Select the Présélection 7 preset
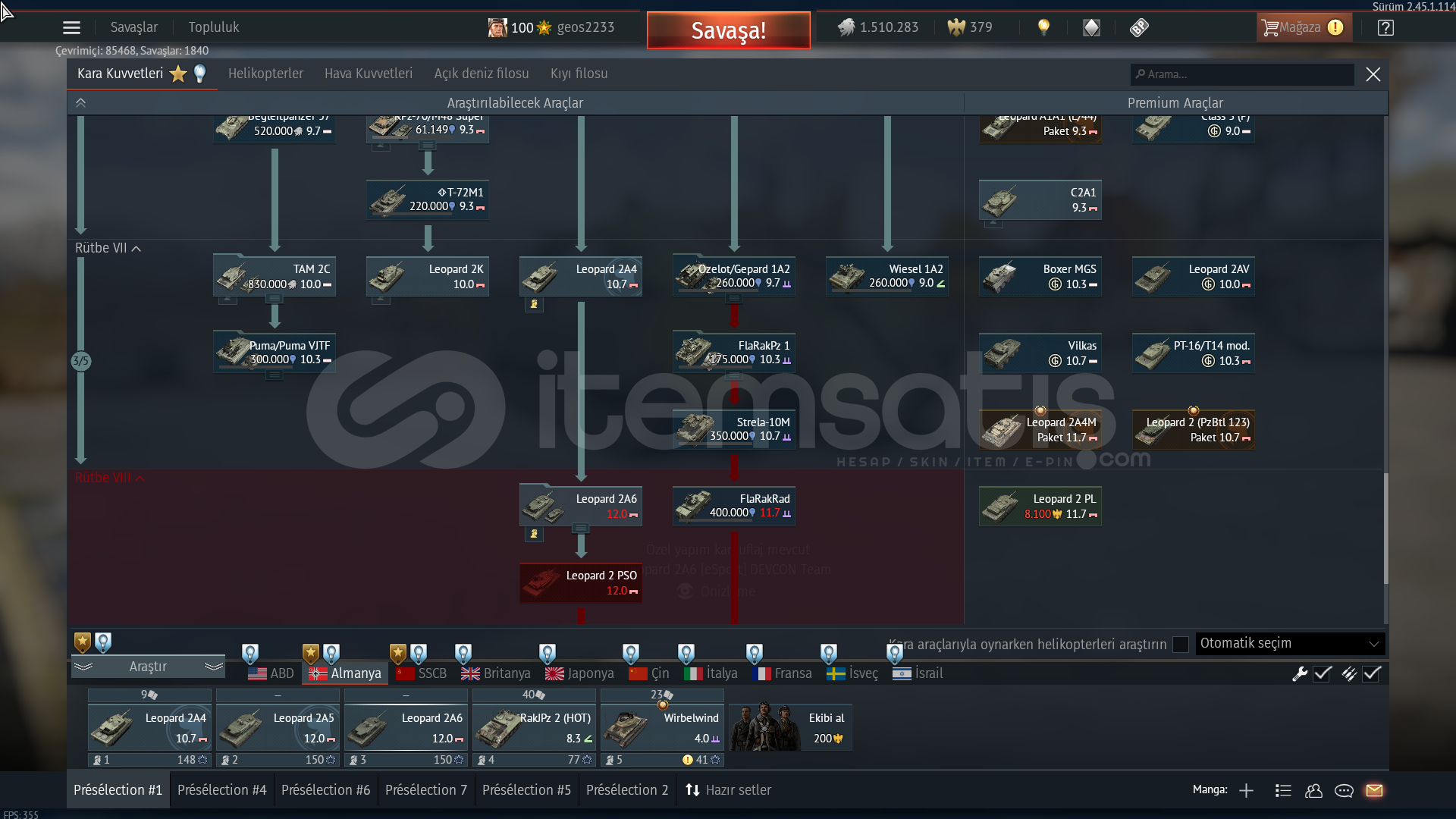 pos(426,790)
